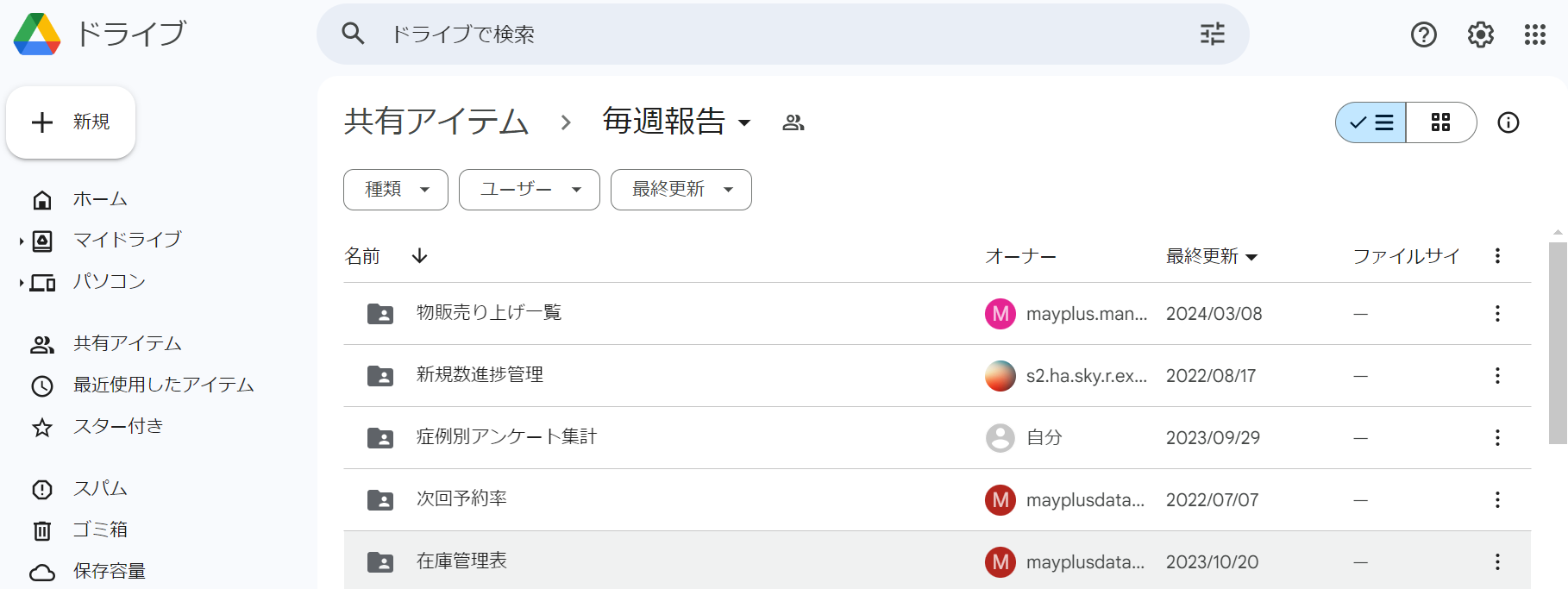This screenshot has width=1568, height=589.
Task: Click the search filter options icon
Action: 1212,34
